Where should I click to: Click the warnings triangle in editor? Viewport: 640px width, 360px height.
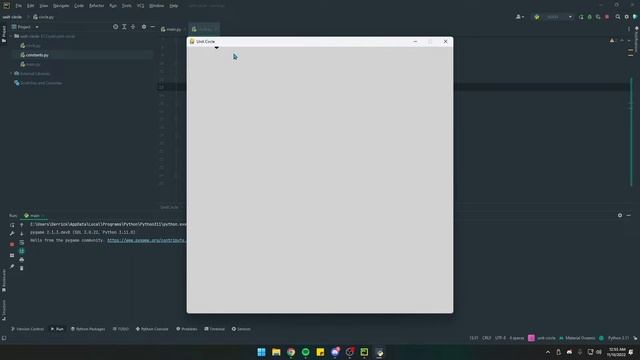pos(612,40)
